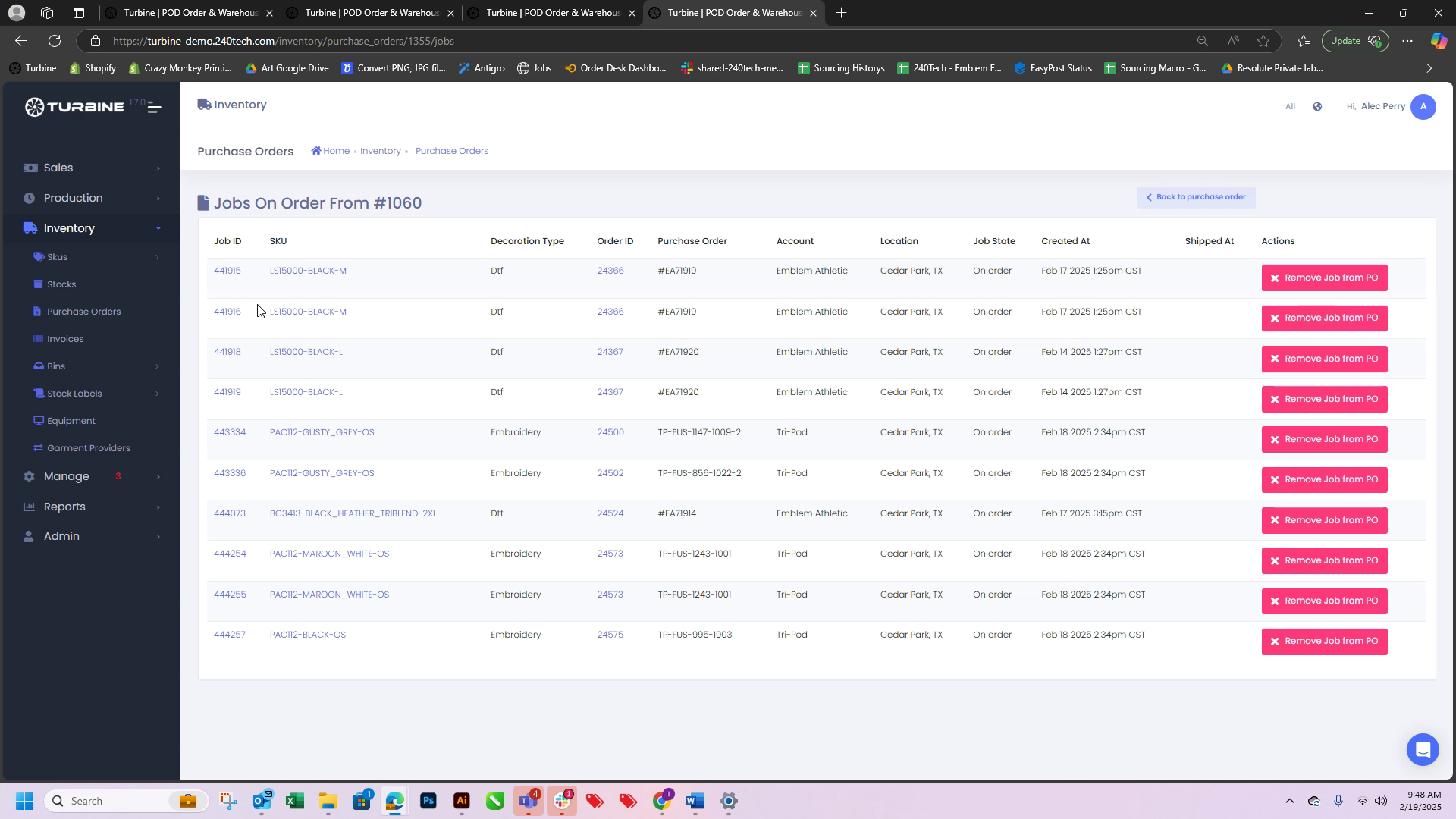Click Back to purchase order button
This screenshot has height=819, width=1456.
[1195, 197]
